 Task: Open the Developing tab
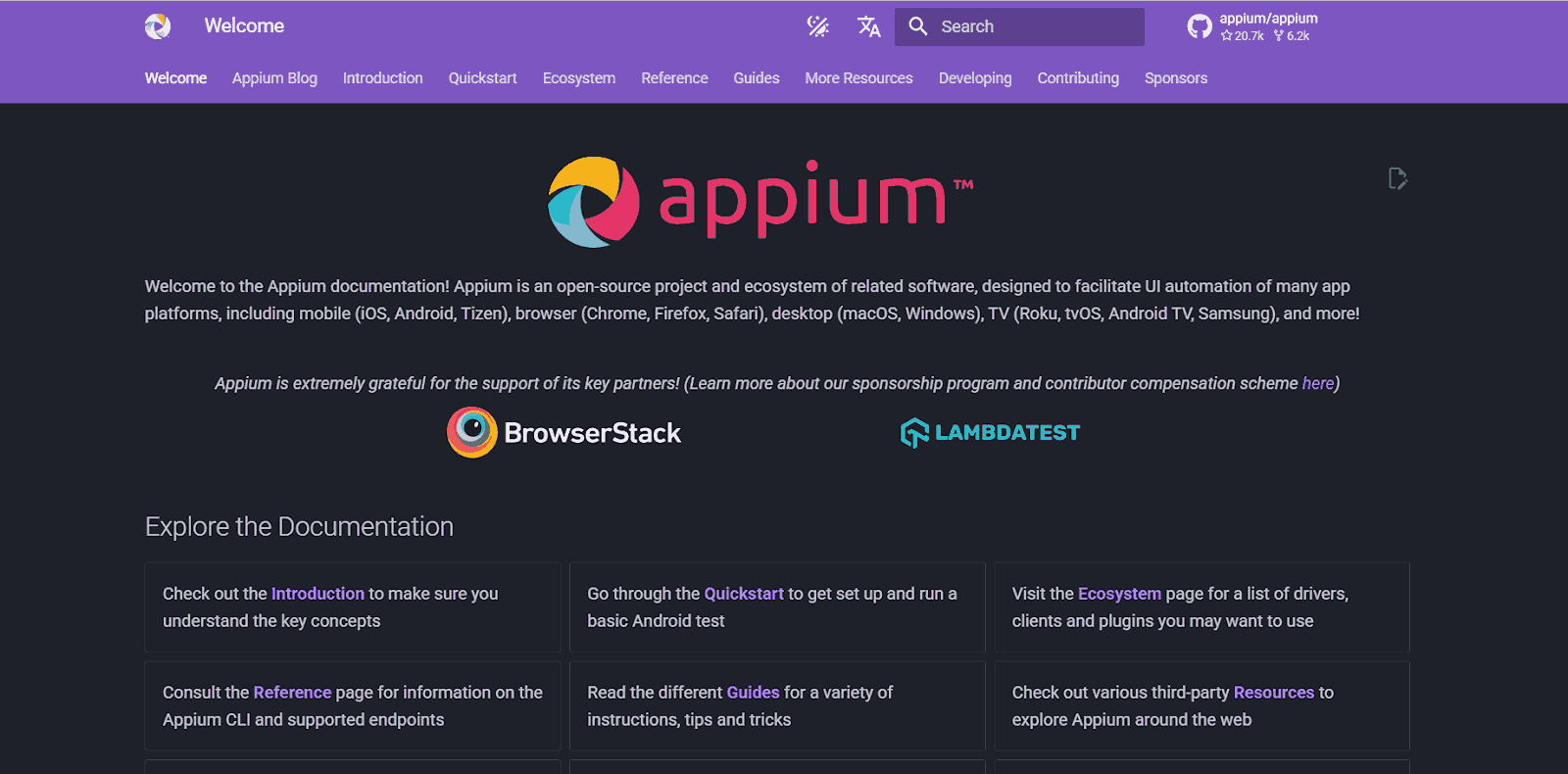pyautogui.click(x=975, y=78)
